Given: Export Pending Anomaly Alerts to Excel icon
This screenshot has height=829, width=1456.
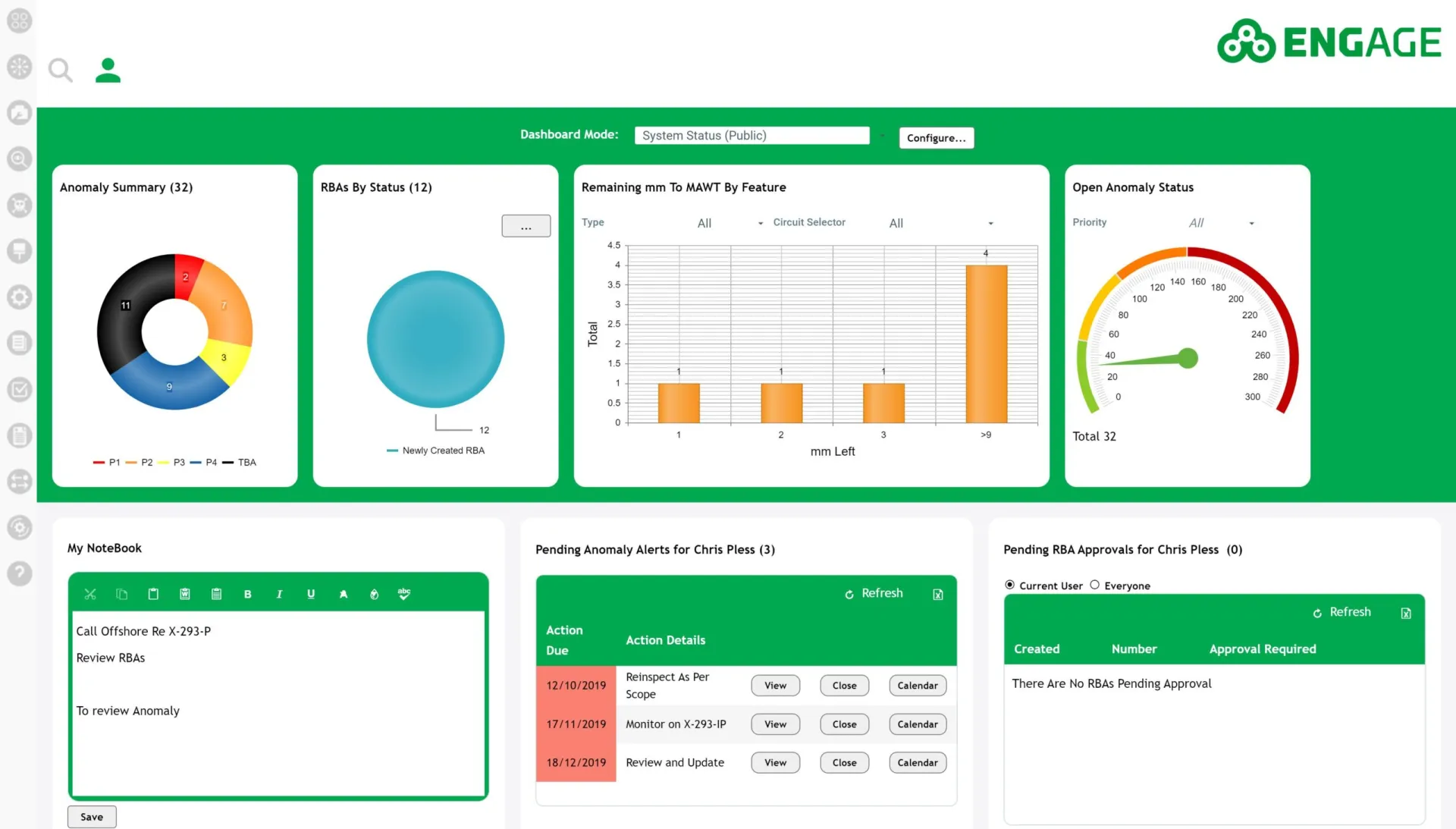Looking at the screenshot, I should coord(938,595).
